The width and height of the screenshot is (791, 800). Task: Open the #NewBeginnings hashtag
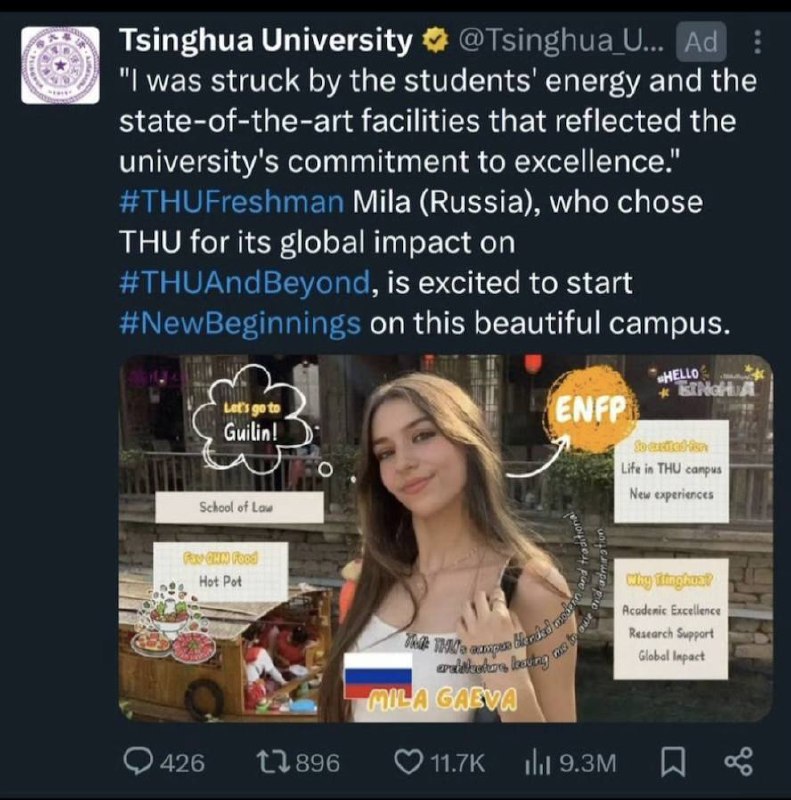(x=240, y=323)
